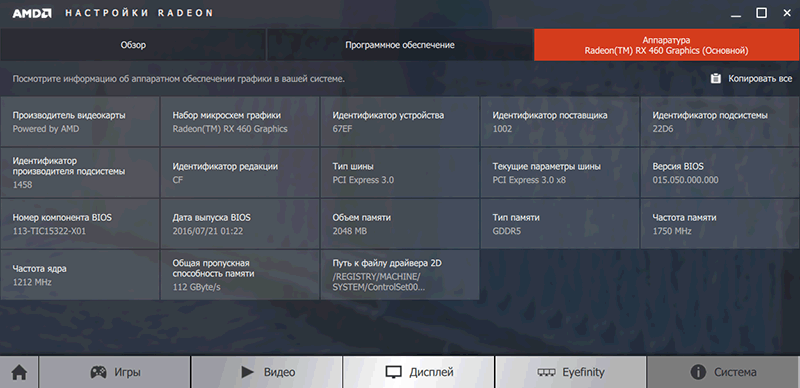800x388 pixels.
Task: Click the multi-display icon on Eyefinity tab
Action: pos(546,372)
